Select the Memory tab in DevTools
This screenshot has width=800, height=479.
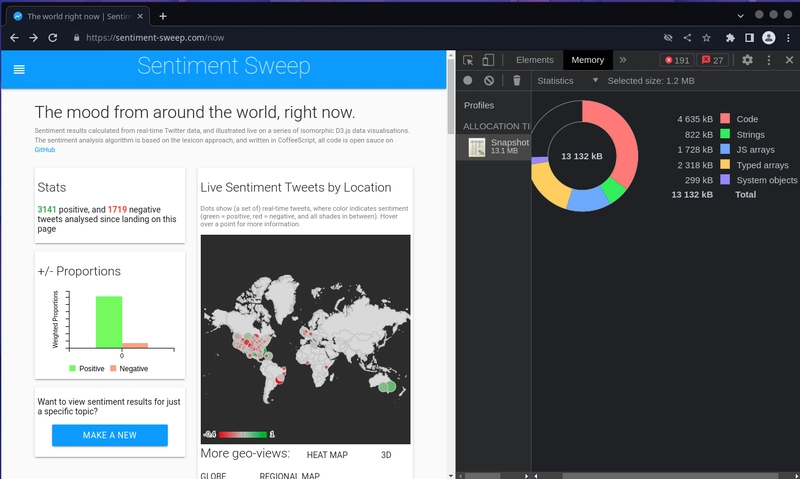coord(588,60)
